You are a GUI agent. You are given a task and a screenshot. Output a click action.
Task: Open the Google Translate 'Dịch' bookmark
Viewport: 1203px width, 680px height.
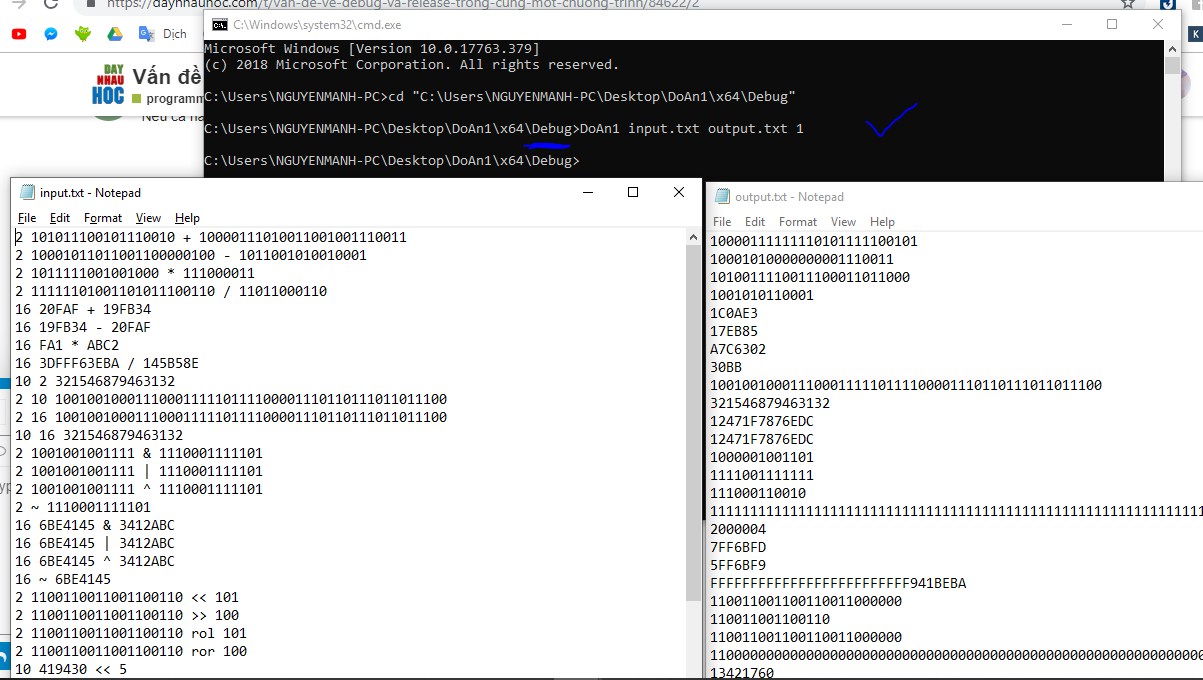163,34
